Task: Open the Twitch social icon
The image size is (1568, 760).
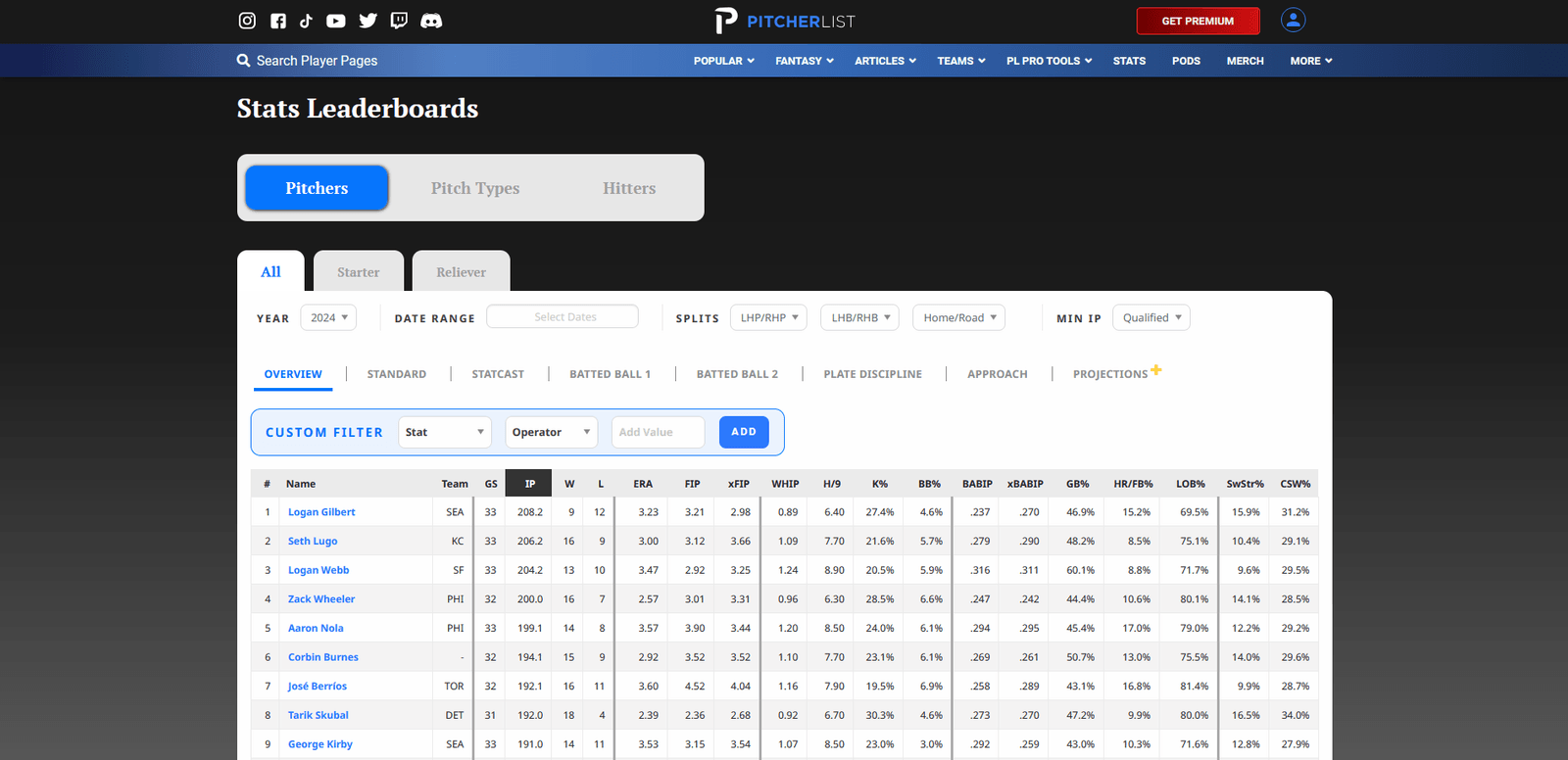Action: 399,21
